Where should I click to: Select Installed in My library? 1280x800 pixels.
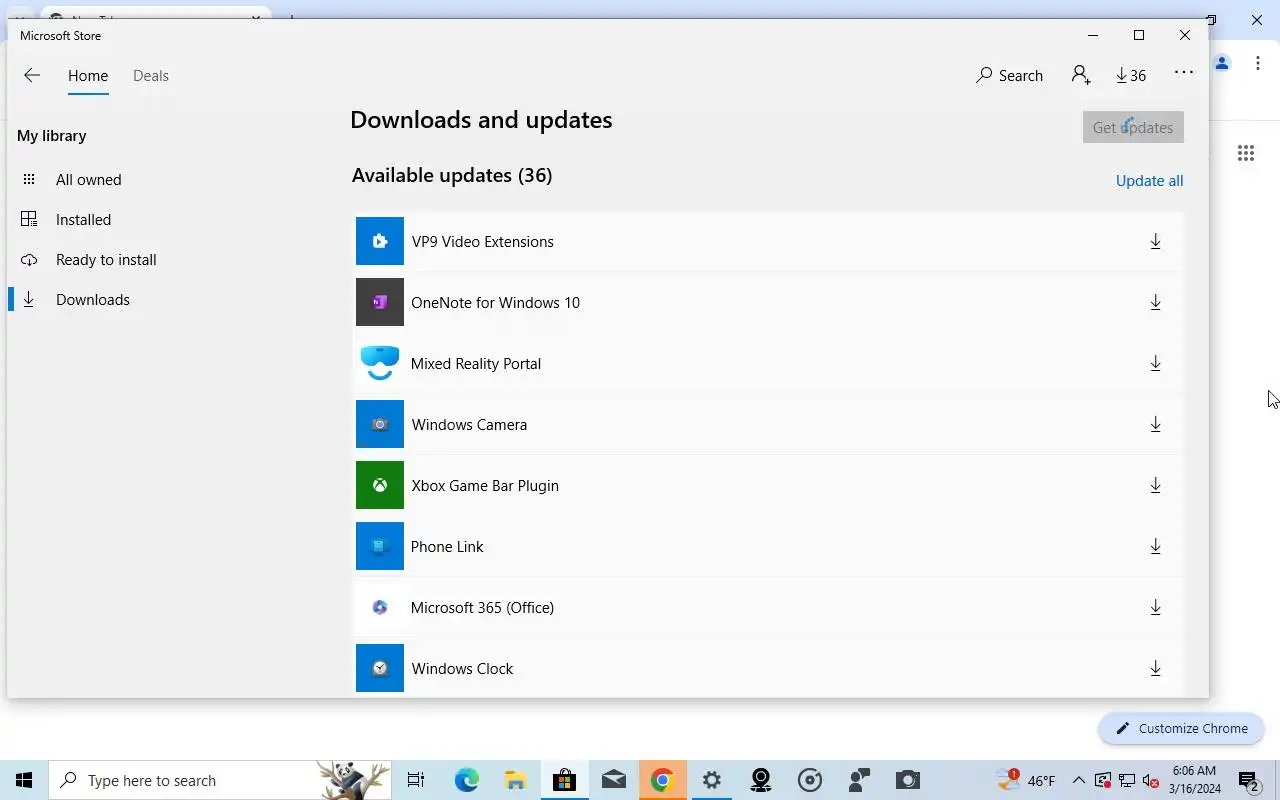tap(83, 220)
